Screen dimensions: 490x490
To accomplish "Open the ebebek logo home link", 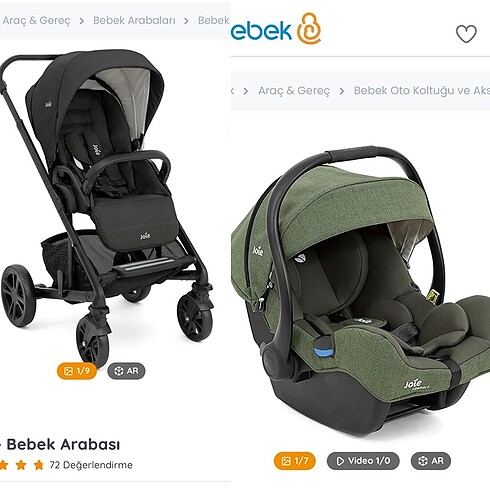I will pyautogui.click(x=276, y=29).
